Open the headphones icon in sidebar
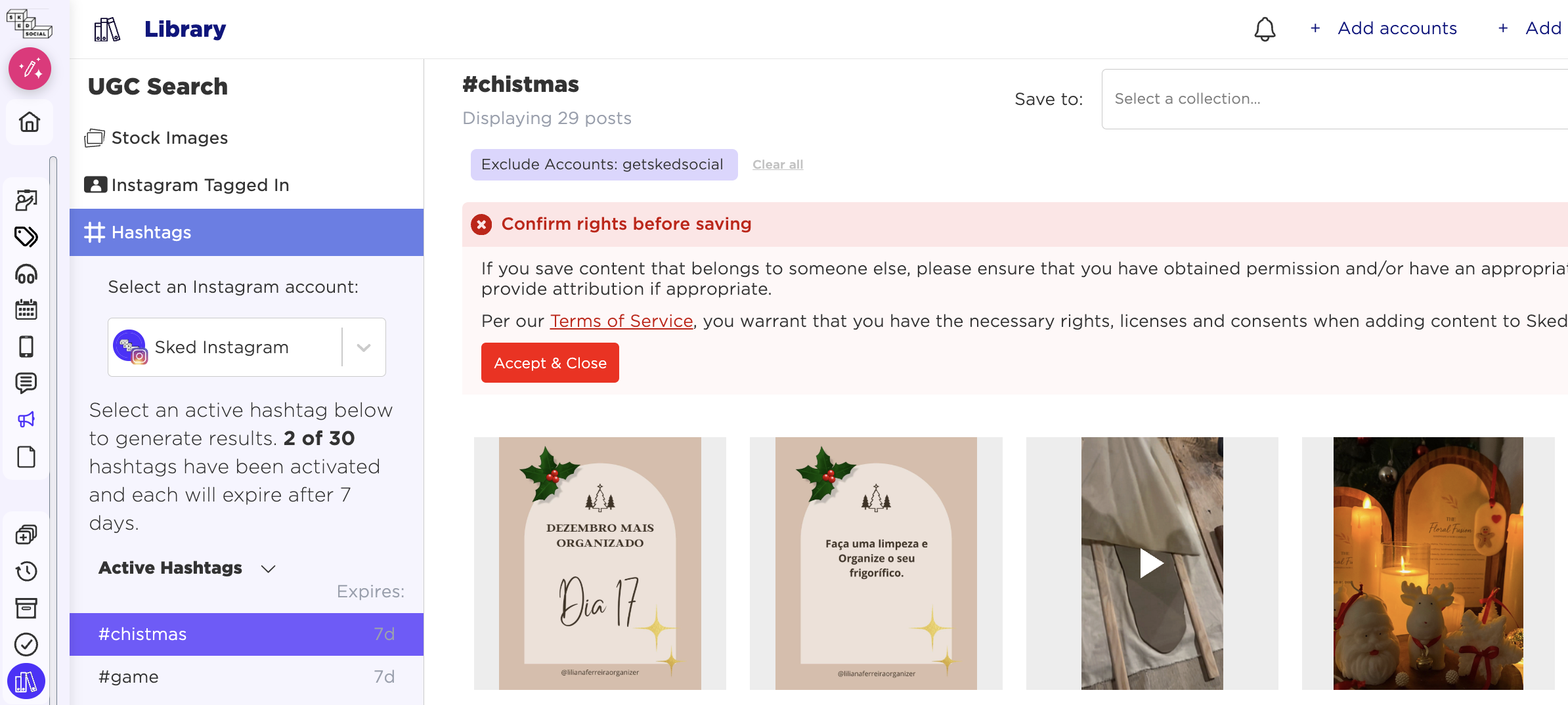1568x705 pixels. pos(26,274)
